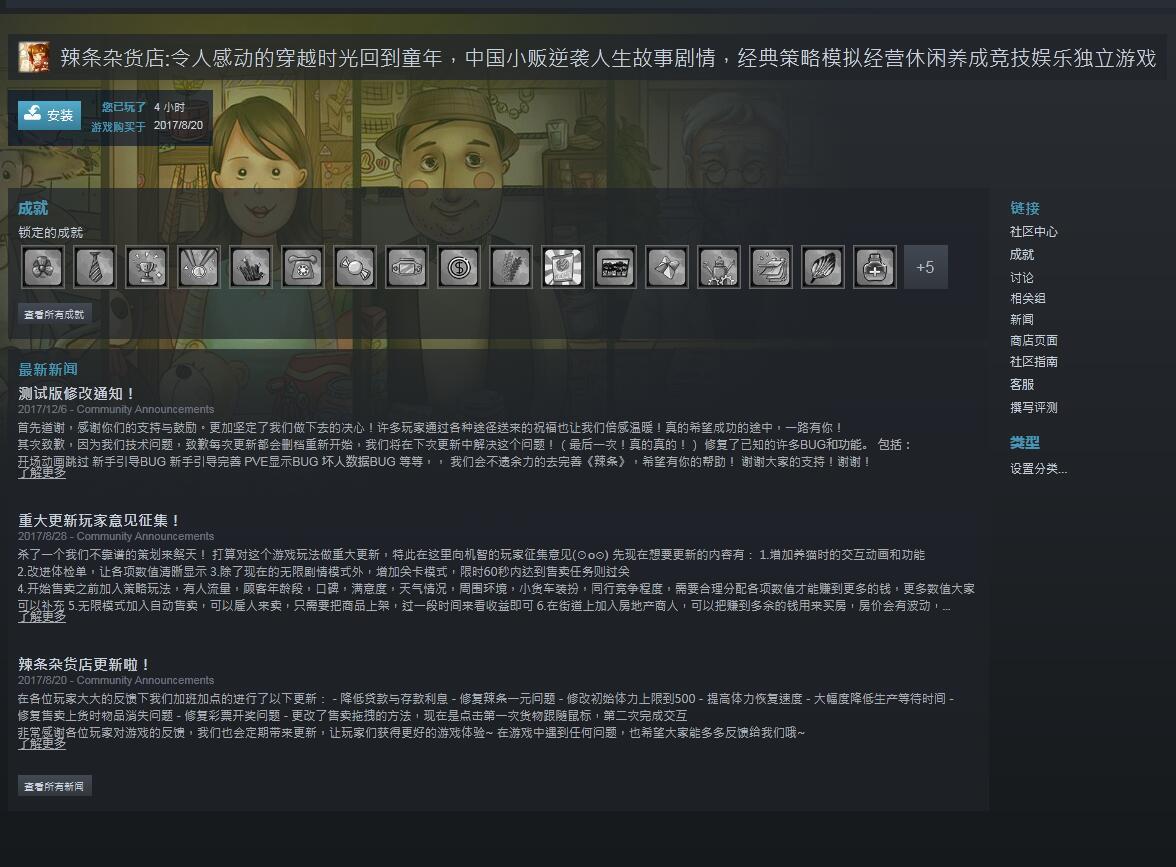Expand 了解更多 under 测试版修改通知
The height and width of the screenshot is (867, 1176).
point(42,472)
